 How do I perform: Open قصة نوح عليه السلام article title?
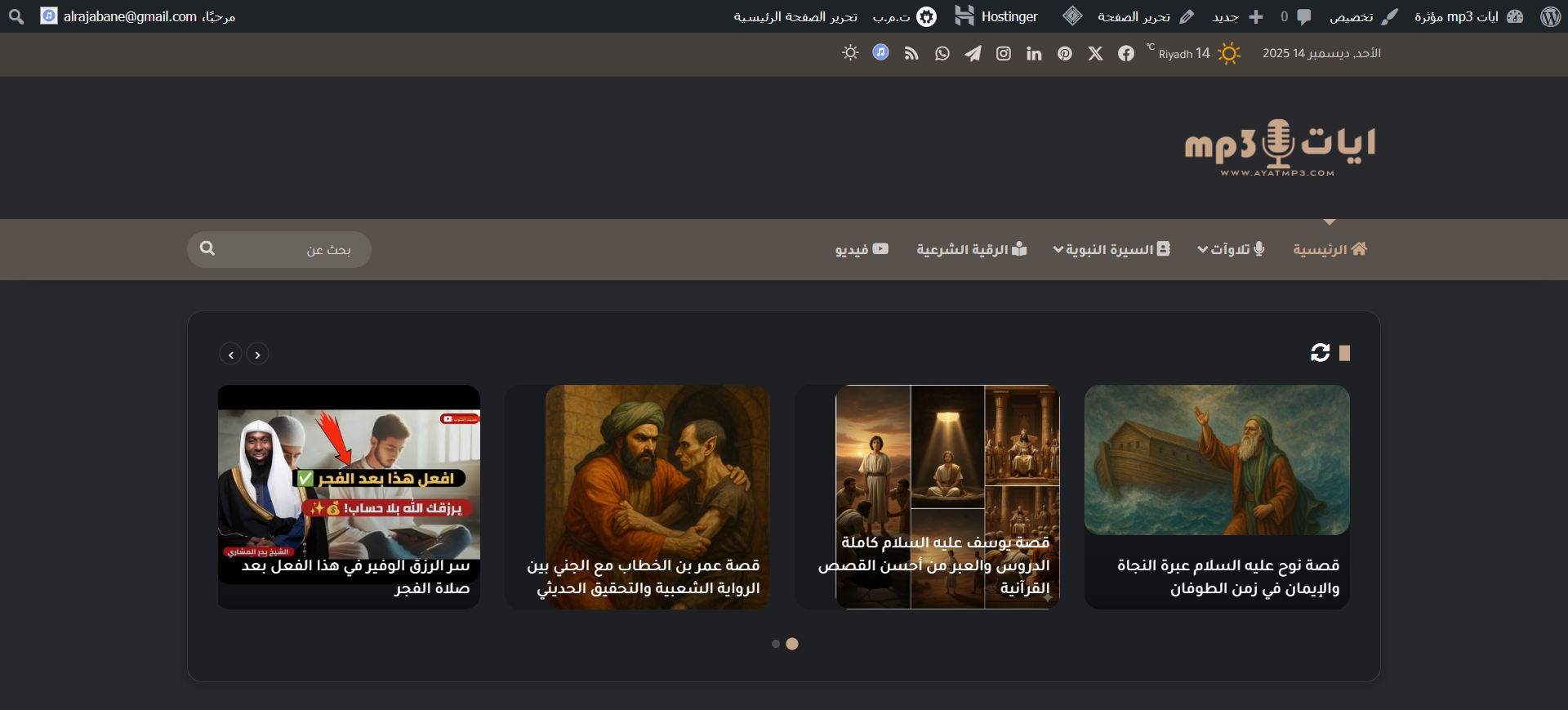1228,577
